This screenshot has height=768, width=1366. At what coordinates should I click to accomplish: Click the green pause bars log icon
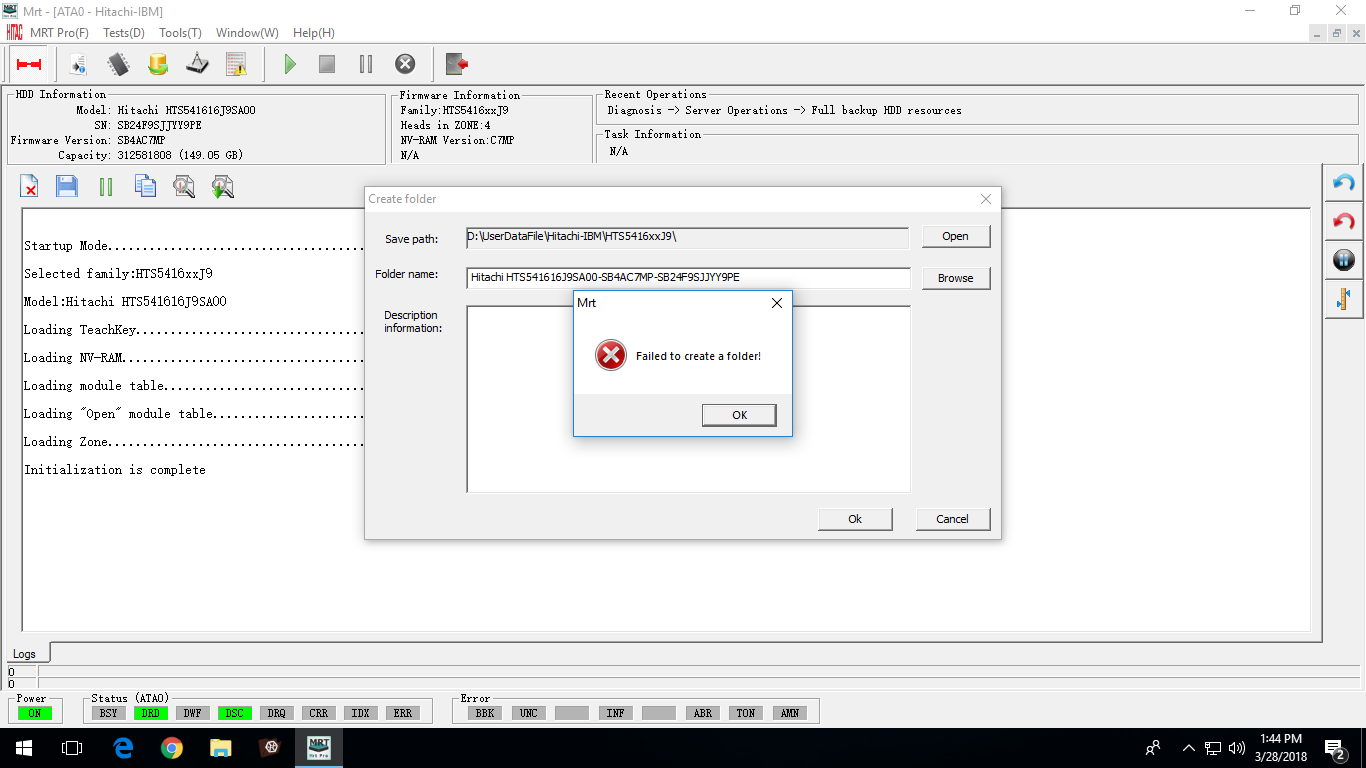click(x=106, y=186)
